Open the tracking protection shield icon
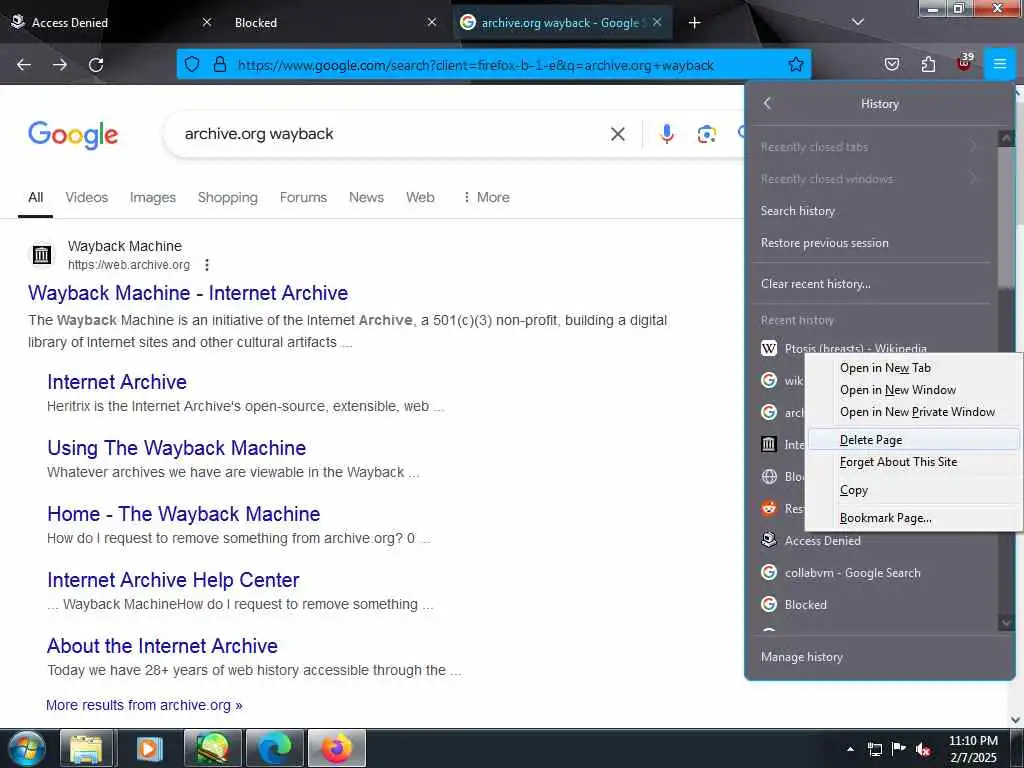Viewport: 1024px width, 768px height. click(x=192, y=65)
